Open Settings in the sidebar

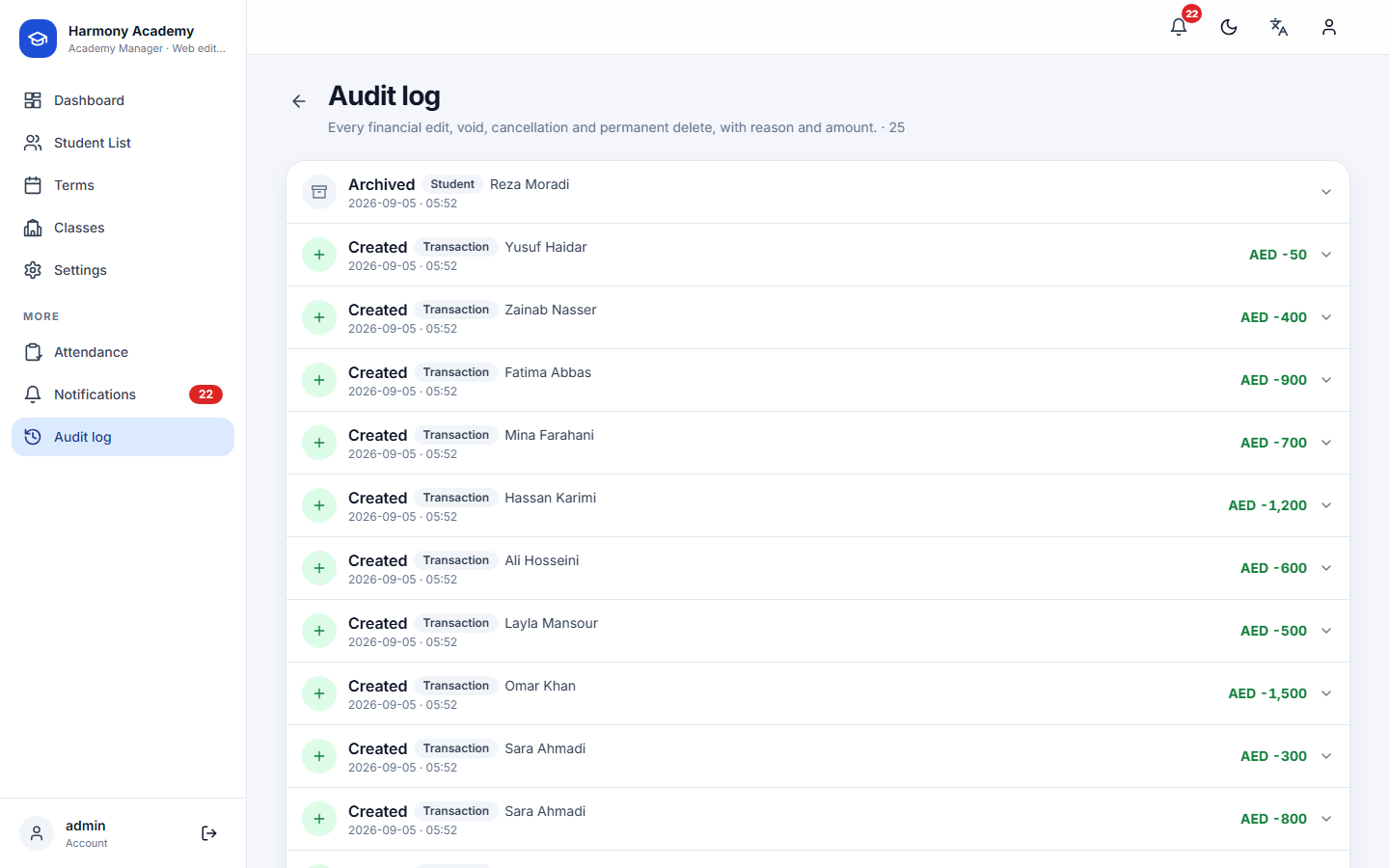pos(123,270)
